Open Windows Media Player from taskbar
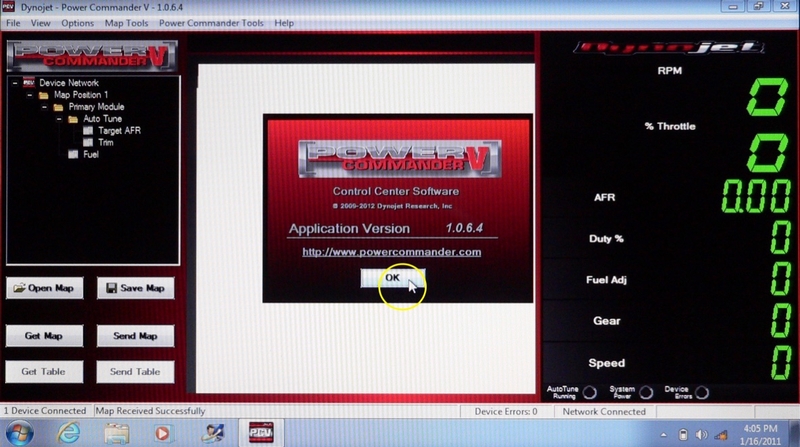The height and width of the screenshot is (447, 800). [x=162, y=432]
